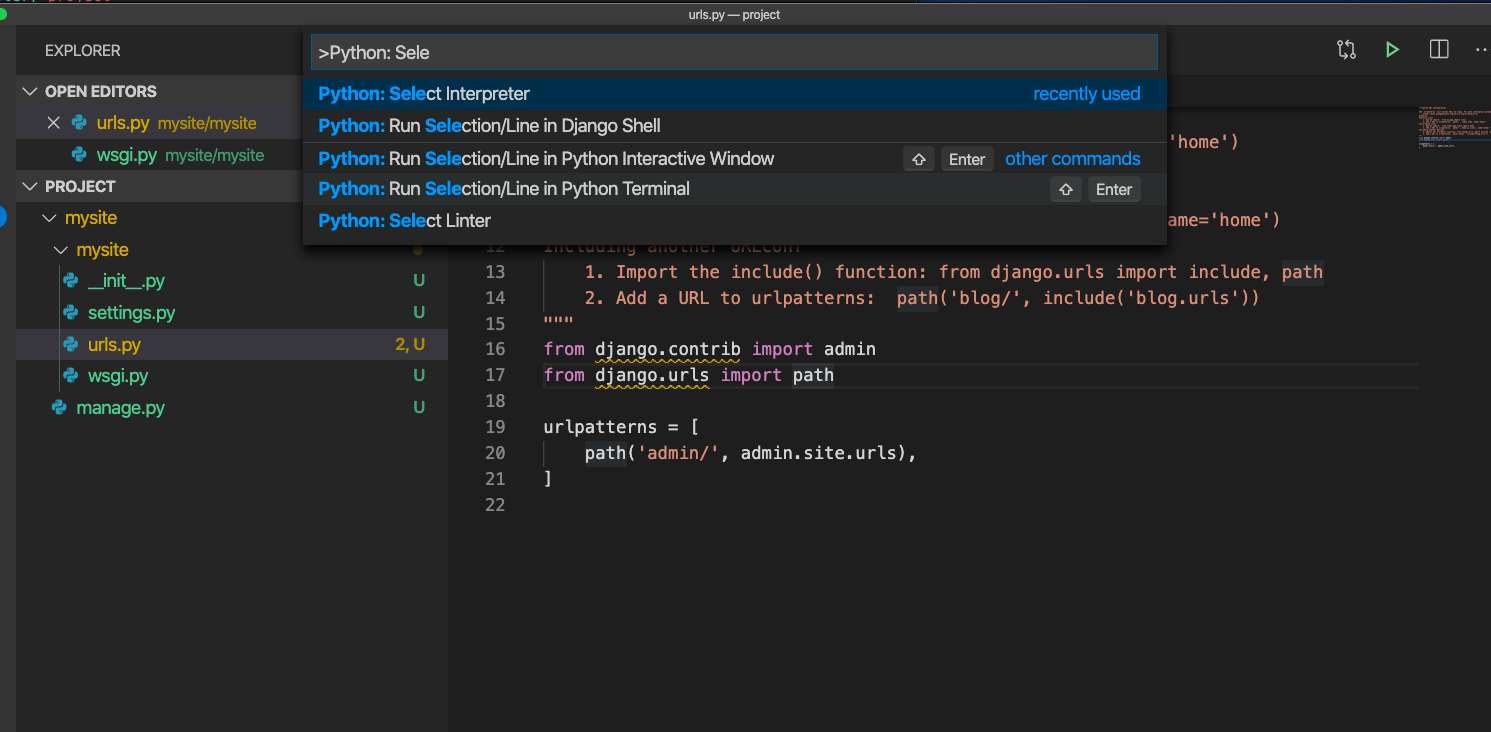Viewport: 1491px width, 732px height.
Task: Click the Python icon beside settings.py
Action: click(x=71, y=313)
